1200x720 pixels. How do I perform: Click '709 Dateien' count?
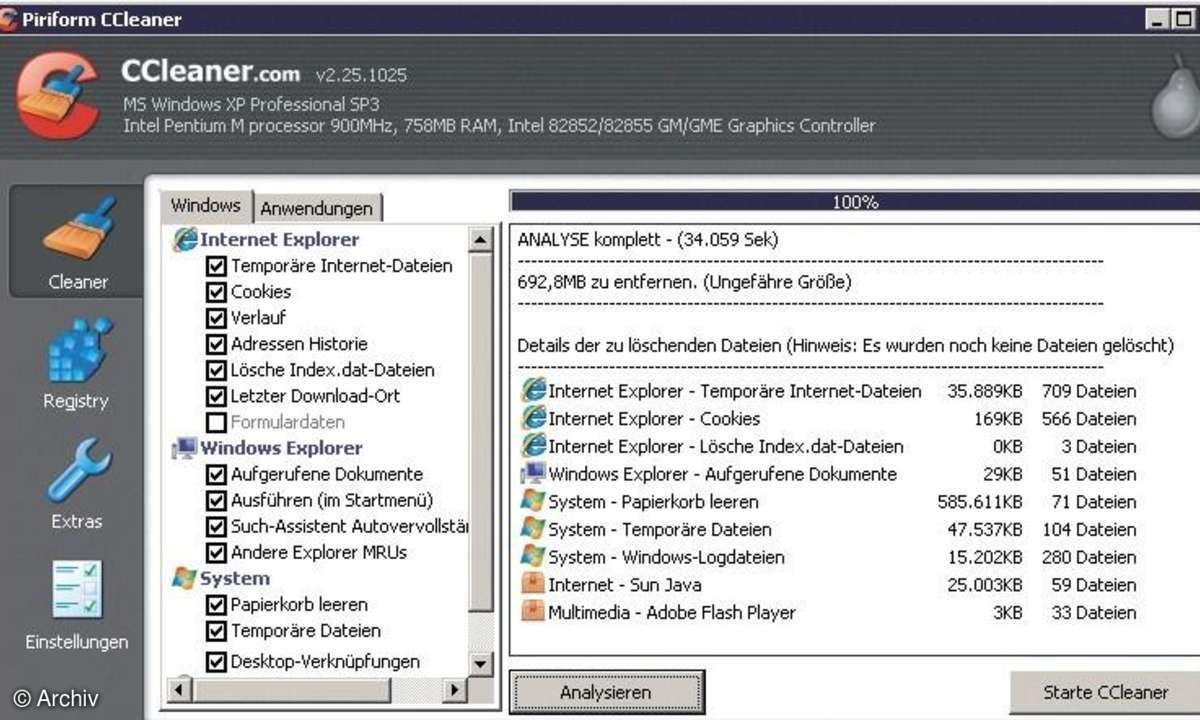coord(1089,391)
